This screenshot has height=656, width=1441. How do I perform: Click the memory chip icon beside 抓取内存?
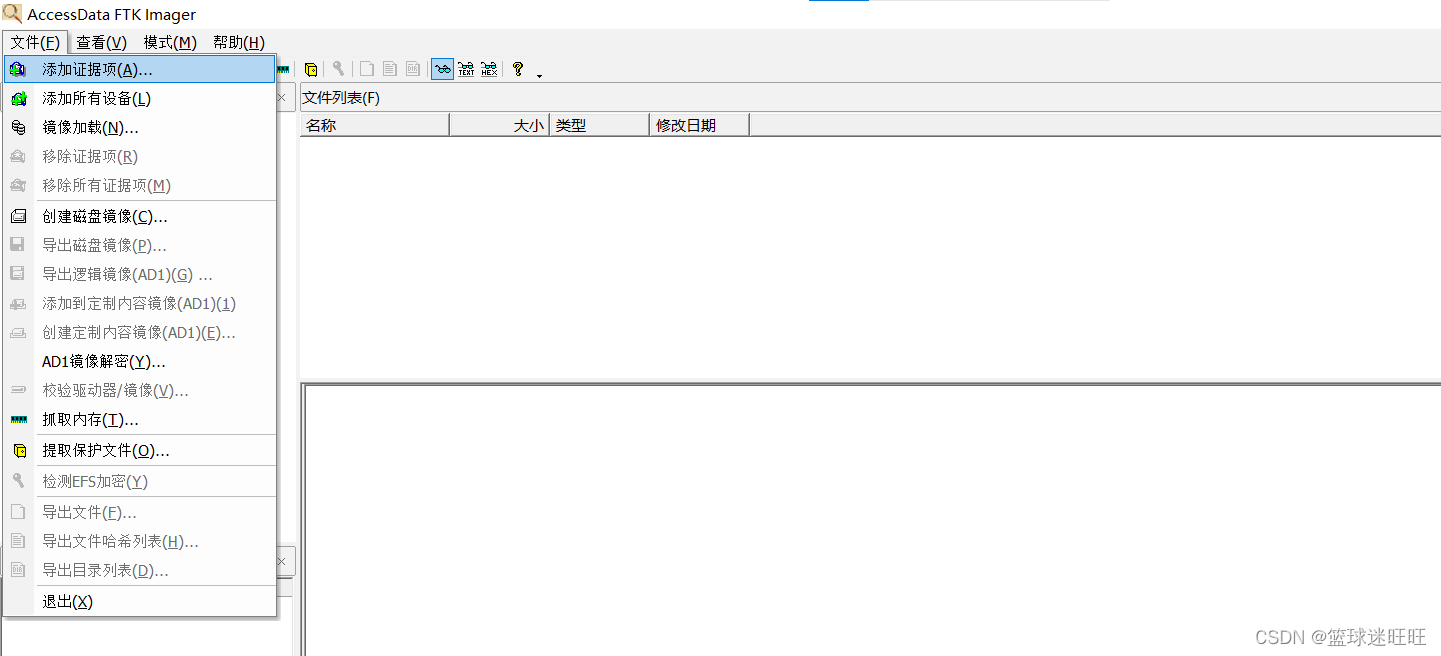(18, 420)
